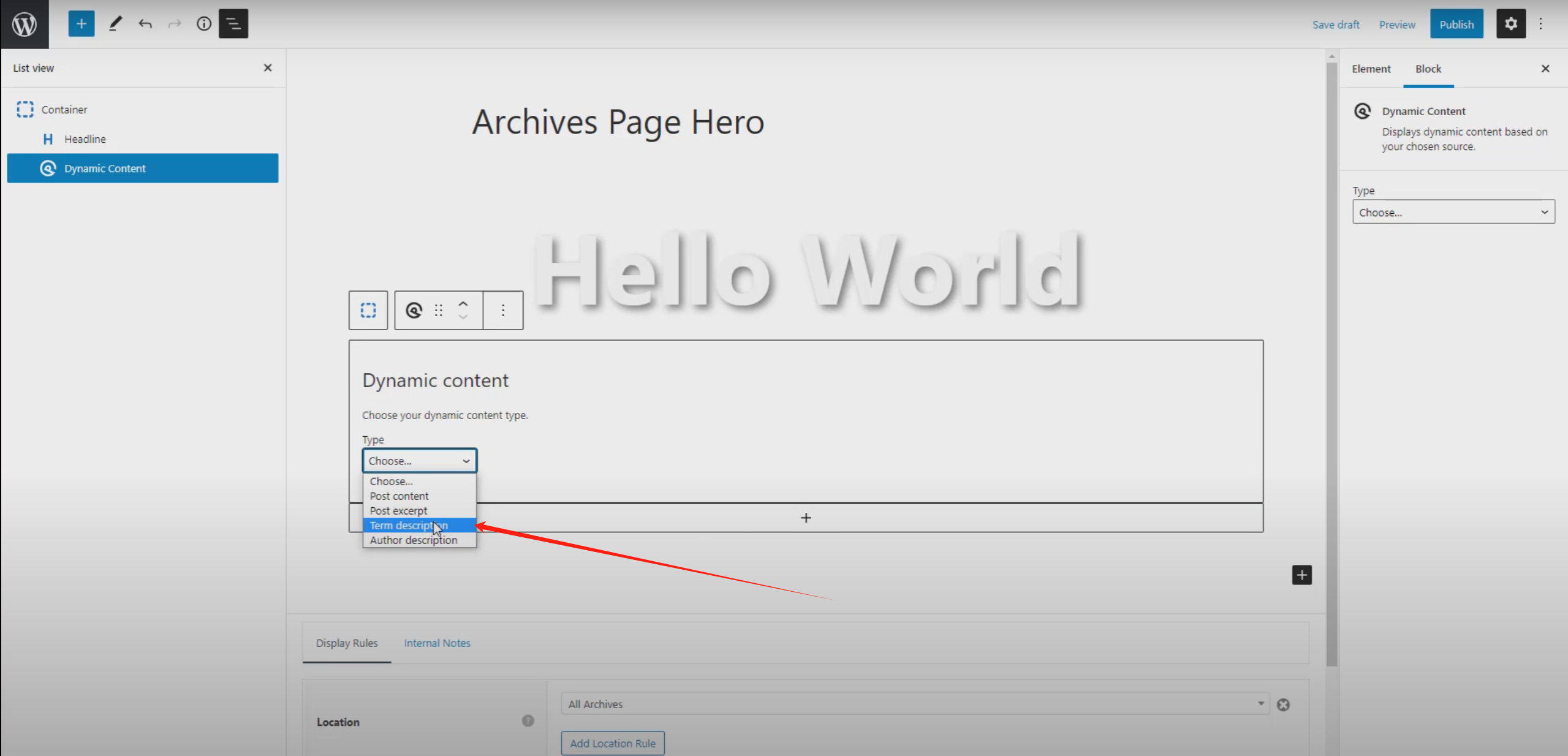
Task: Select Headline in List view
Action: point(85,139)
